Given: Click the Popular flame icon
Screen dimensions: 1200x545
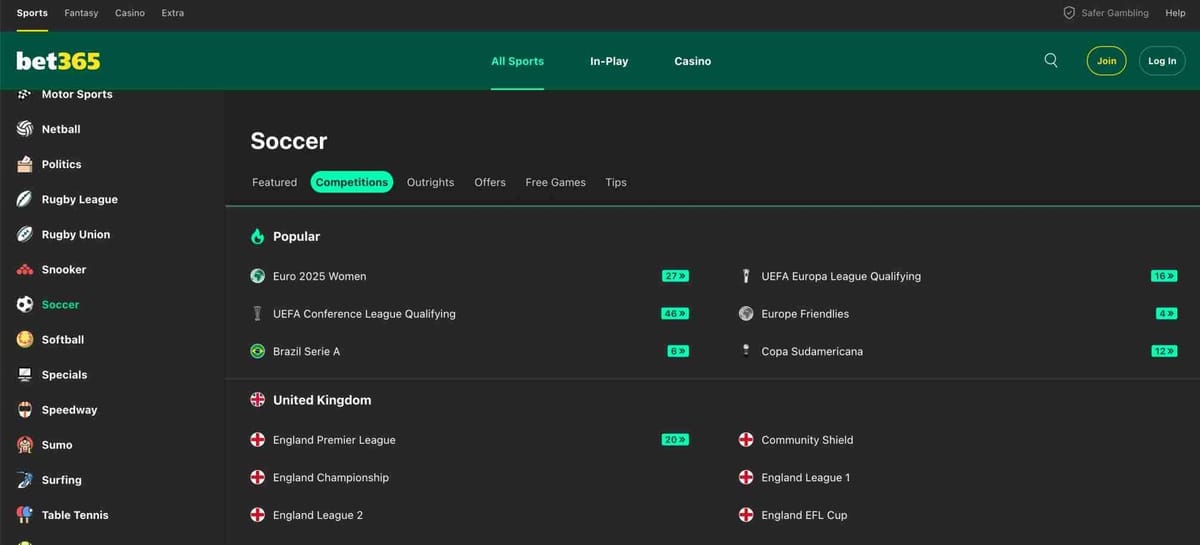Looking at the screenshot, I should pos(257,236).
